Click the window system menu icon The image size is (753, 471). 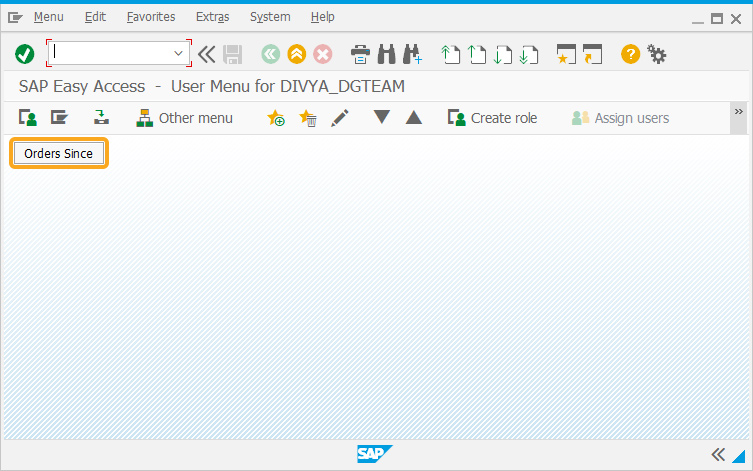pos(15,18)
